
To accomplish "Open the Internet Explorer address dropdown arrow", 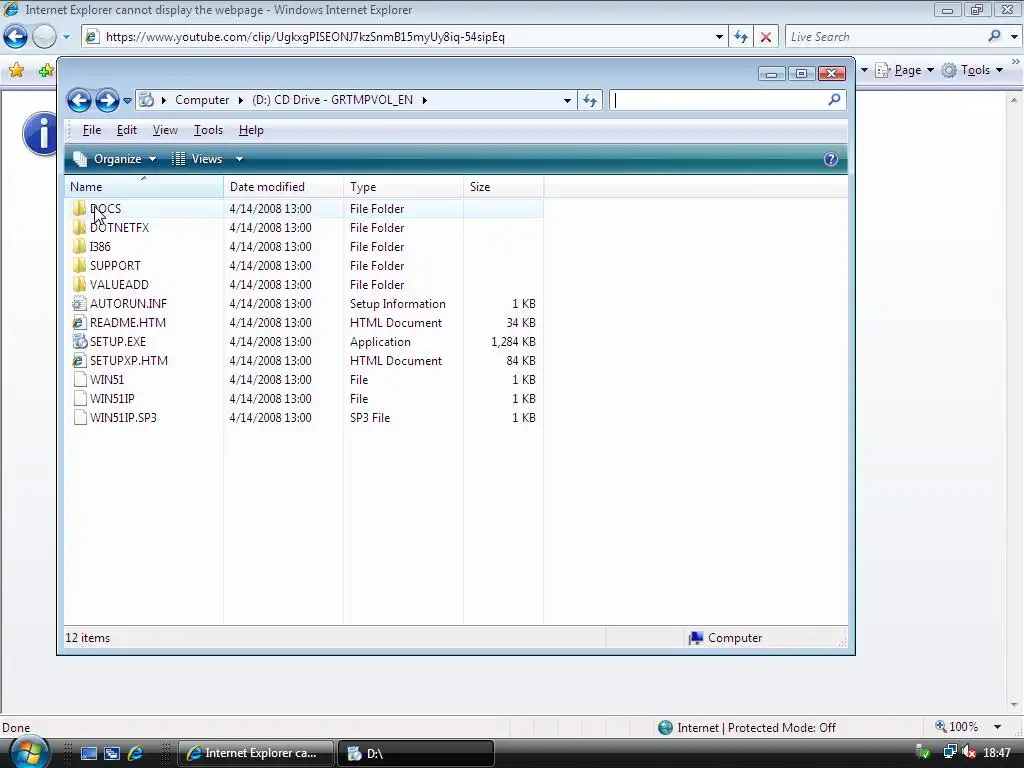I will (719, 37).
